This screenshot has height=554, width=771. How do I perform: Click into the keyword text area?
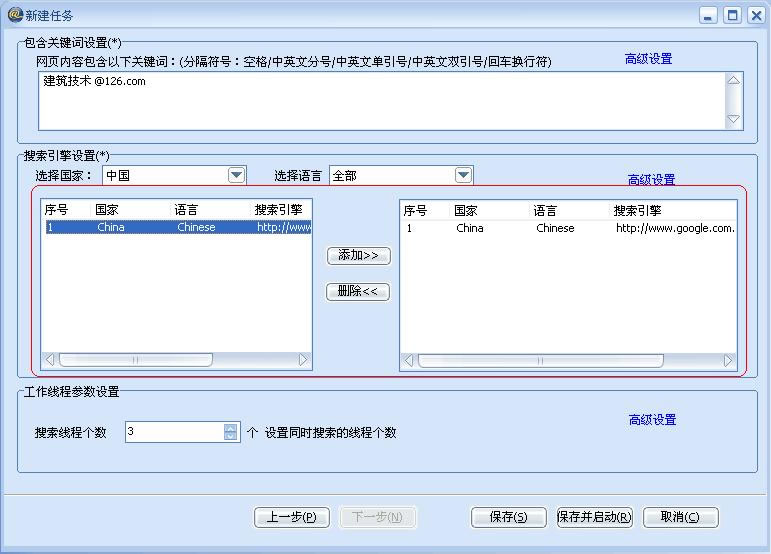tap(382, 101)
